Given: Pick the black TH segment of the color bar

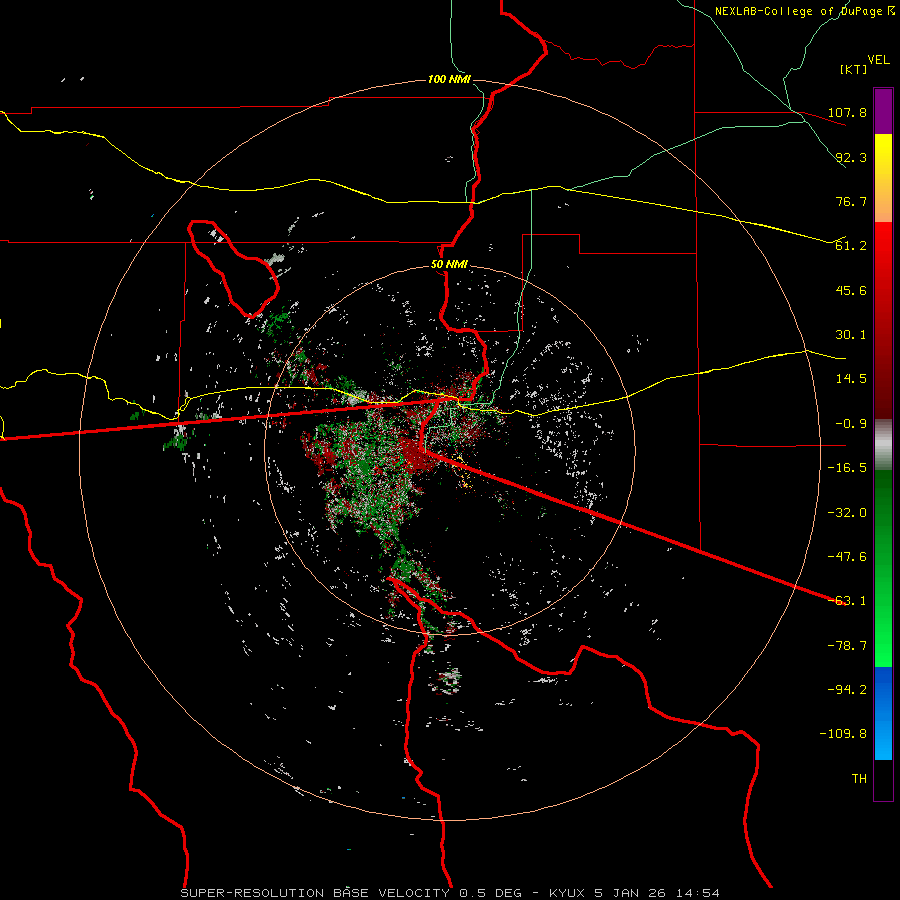Looking at the screenshot, I should [883, 780].
